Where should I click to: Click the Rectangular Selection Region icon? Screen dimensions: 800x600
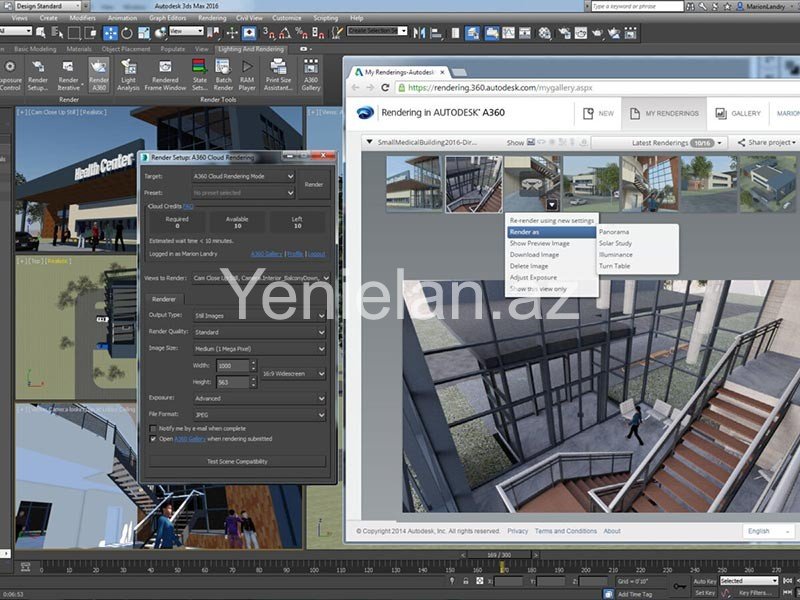click(74, 33)
